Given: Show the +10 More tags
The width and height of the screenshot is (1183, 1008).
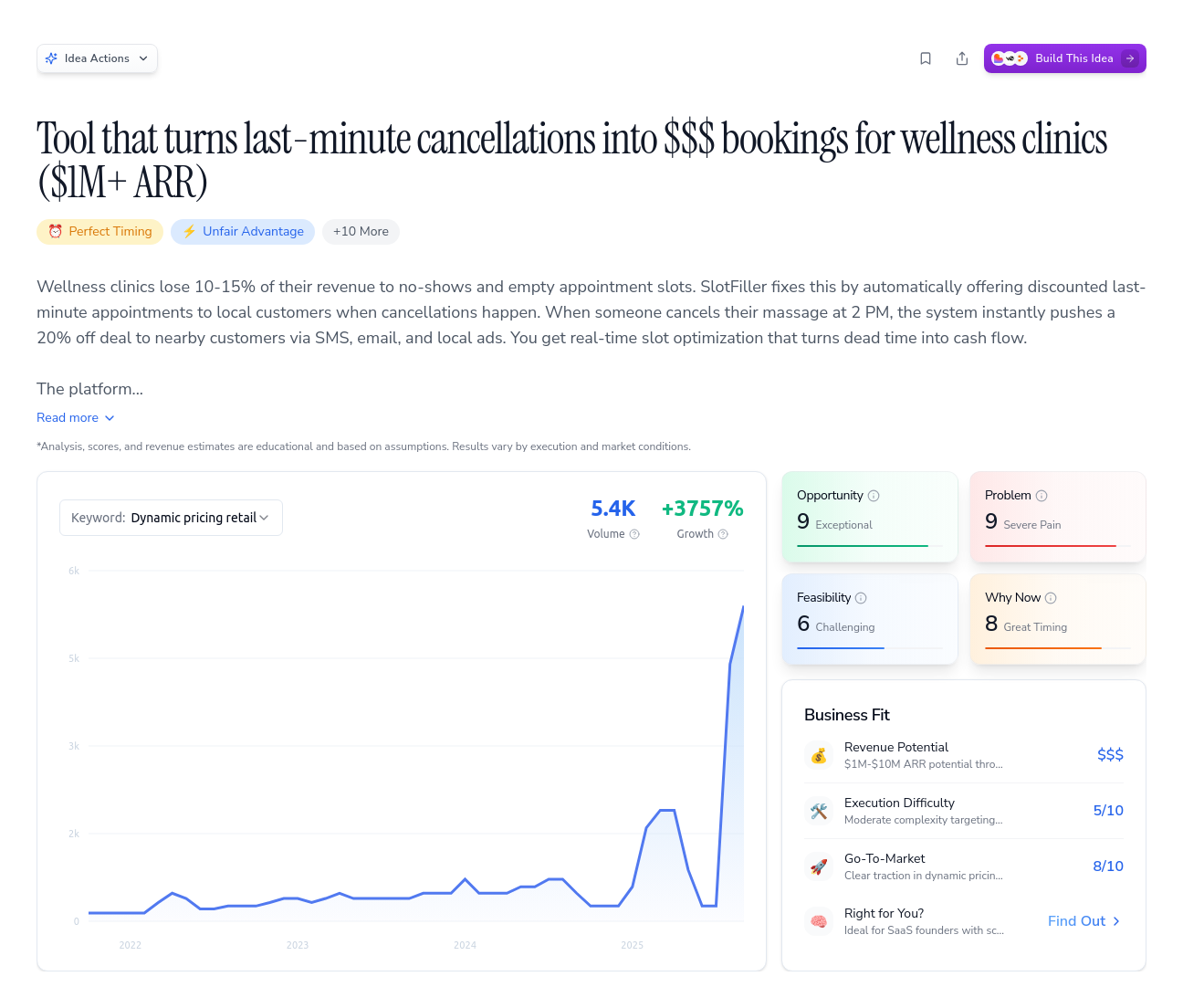Looking at the screenshot, I should click(361, 232).
